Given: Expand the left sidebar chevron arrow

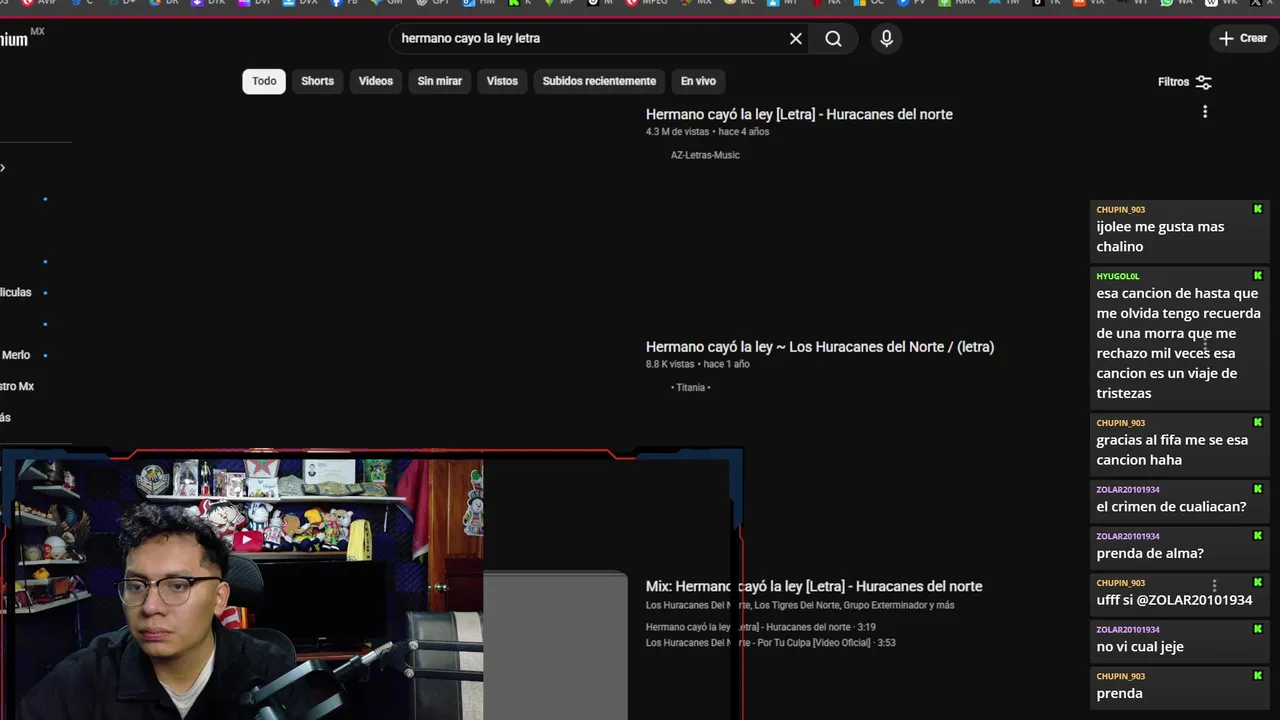Looking at the screenshot, I should (x=3, y=168).
